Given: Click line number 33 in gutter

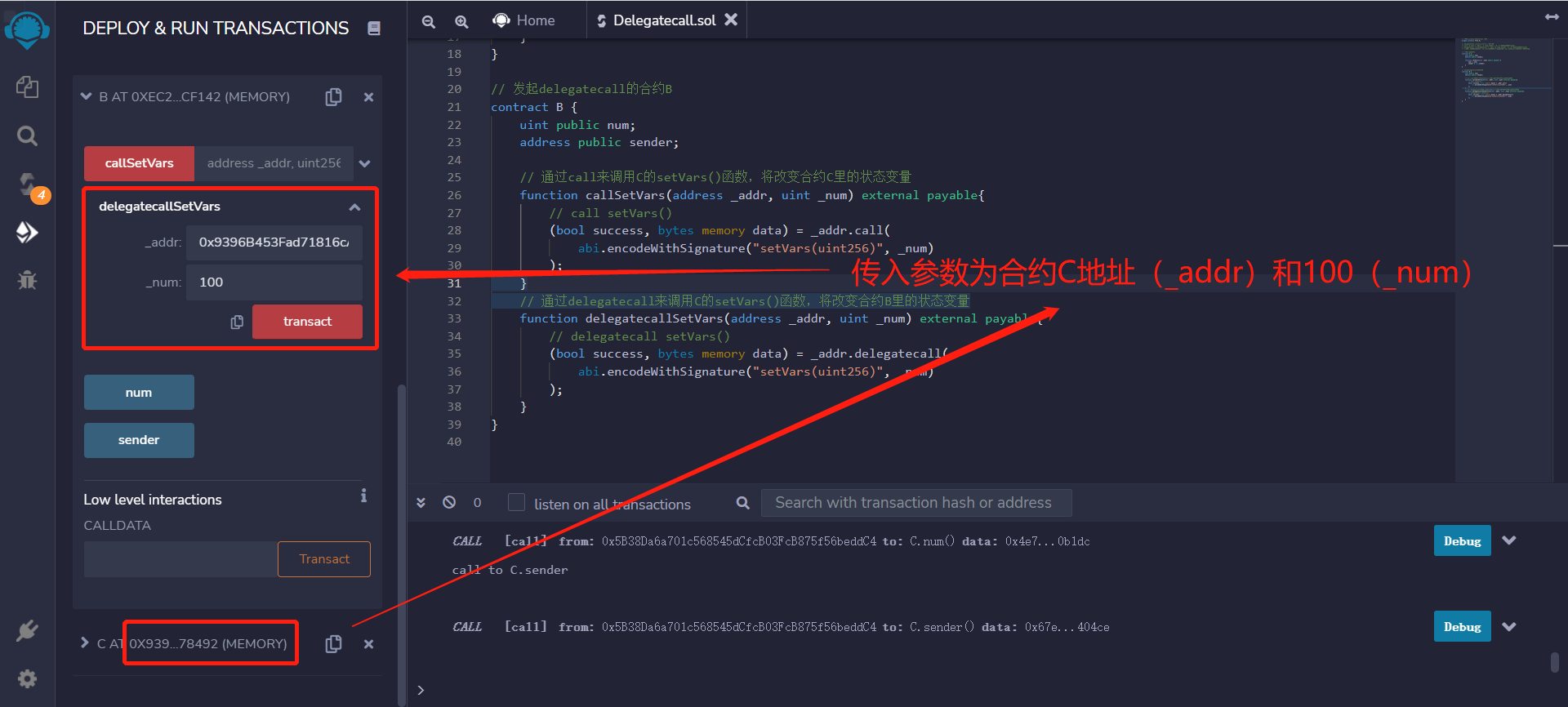Looking at the screenshot, I should click(x=454, y=318).
